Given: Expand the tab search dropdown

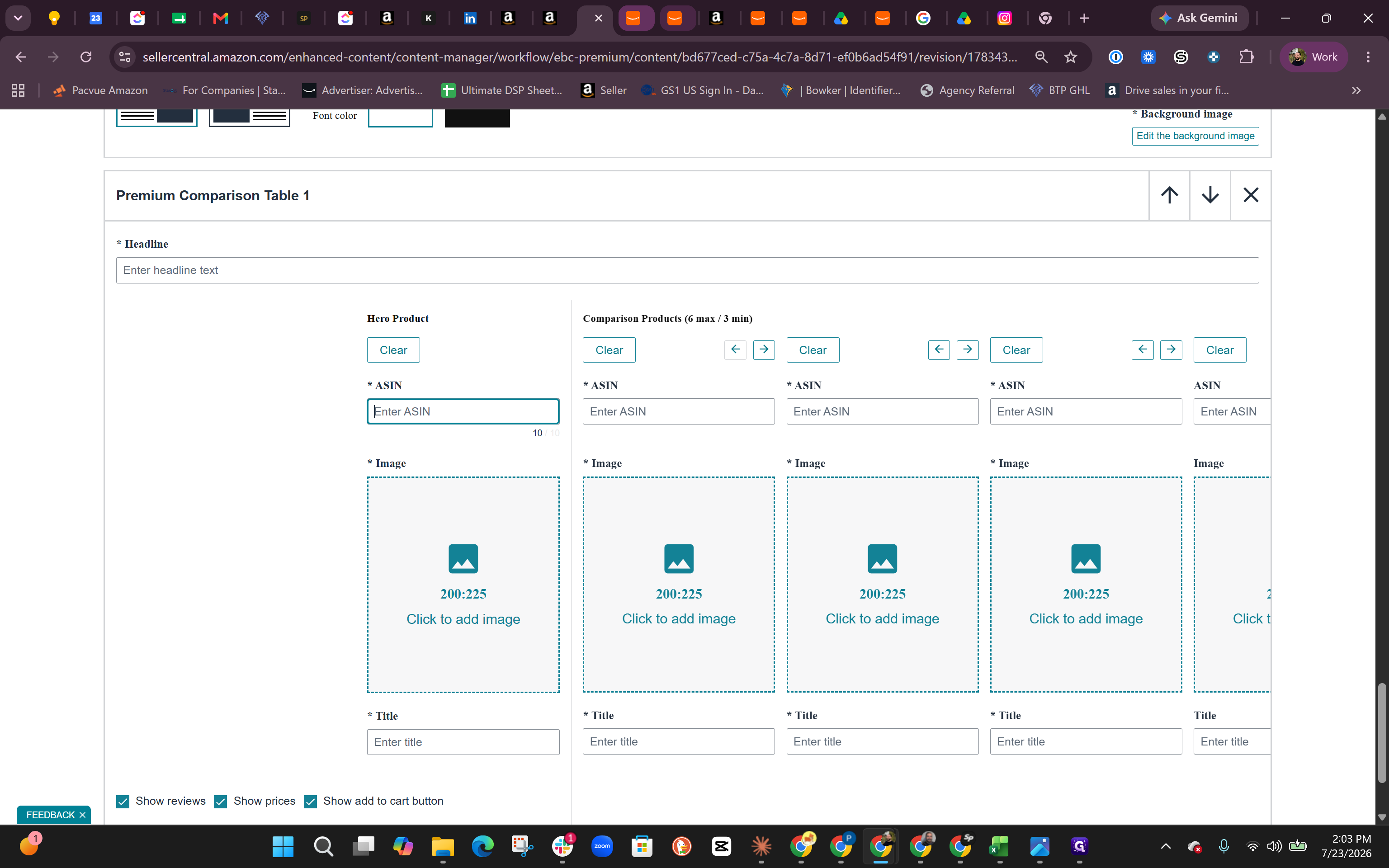Looking at the screenshot, I should point(19,19).
